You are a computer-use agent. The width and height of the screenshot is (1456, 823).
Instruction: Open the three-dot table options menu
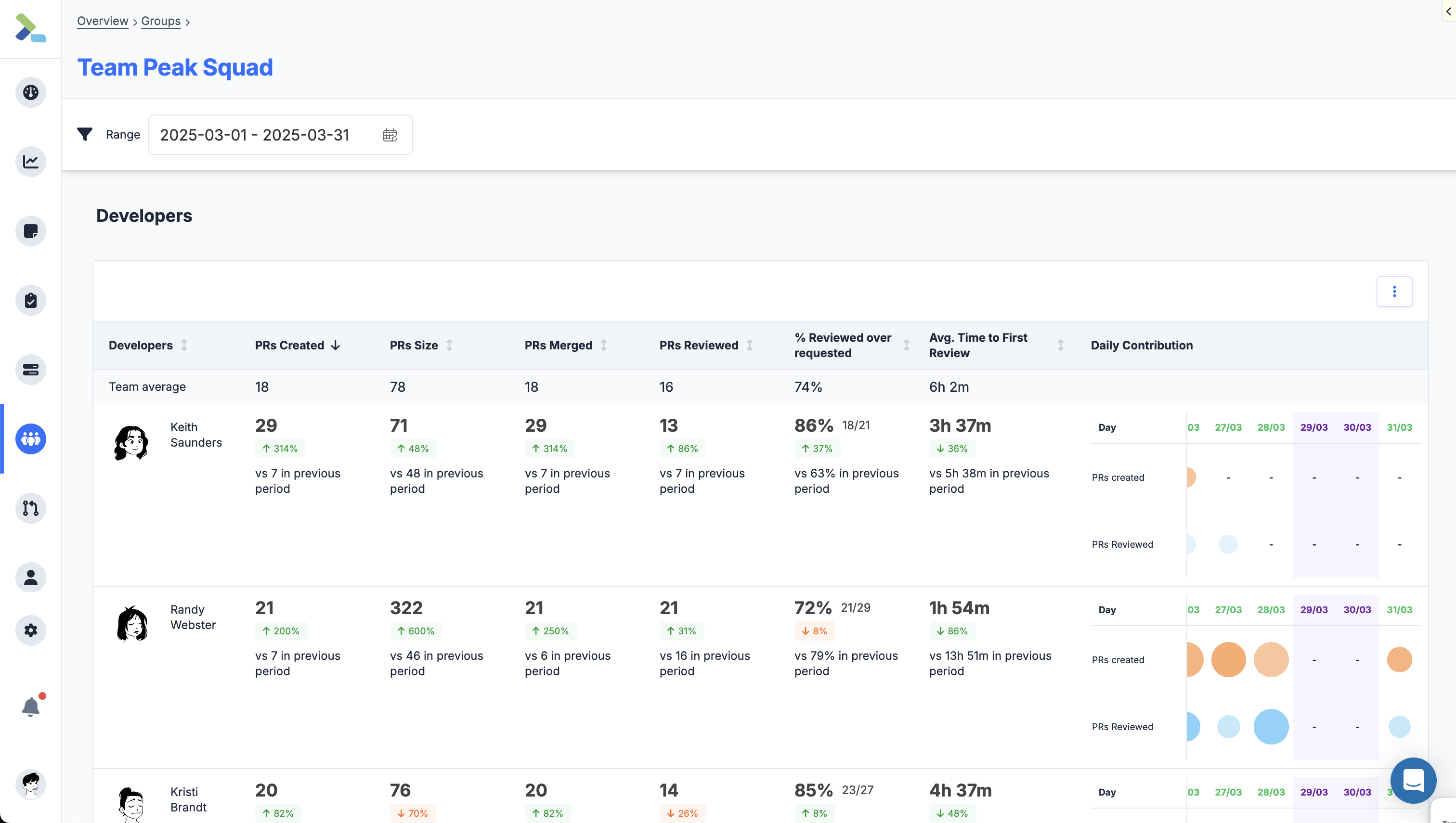point(1394,292)
